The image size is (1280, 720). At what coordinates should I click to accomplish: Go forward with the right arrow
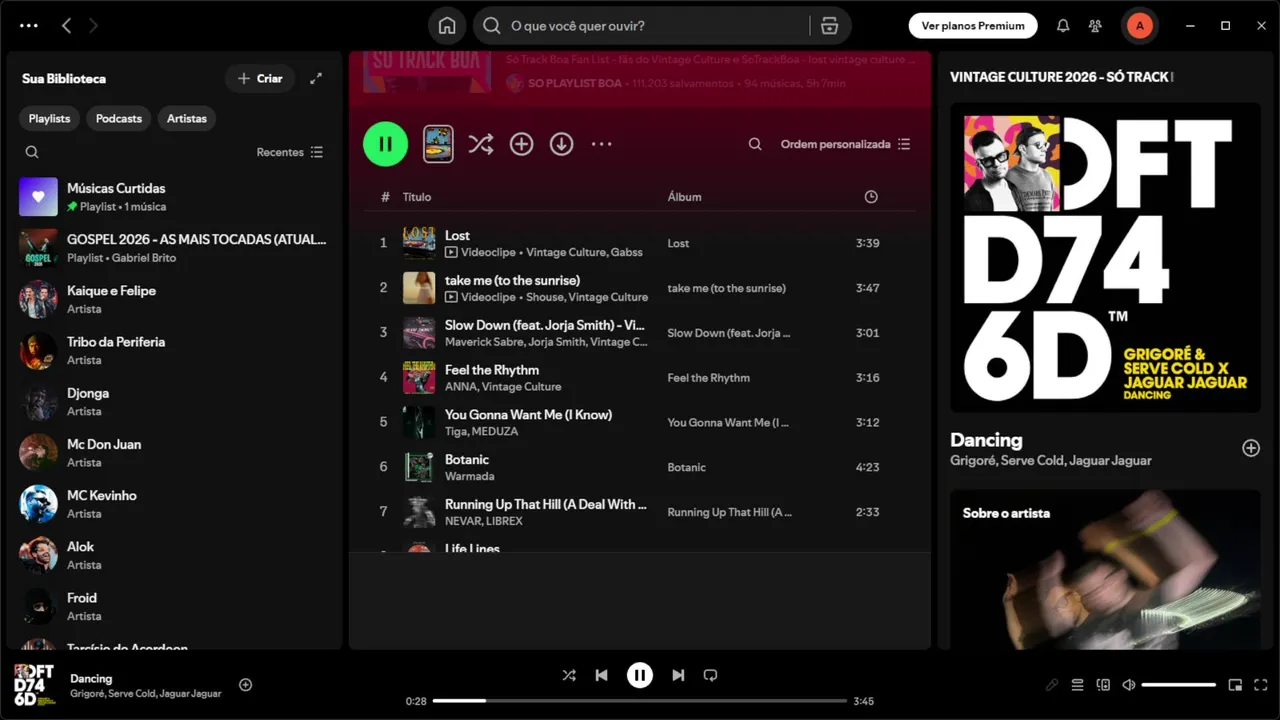tap(93, 26)
